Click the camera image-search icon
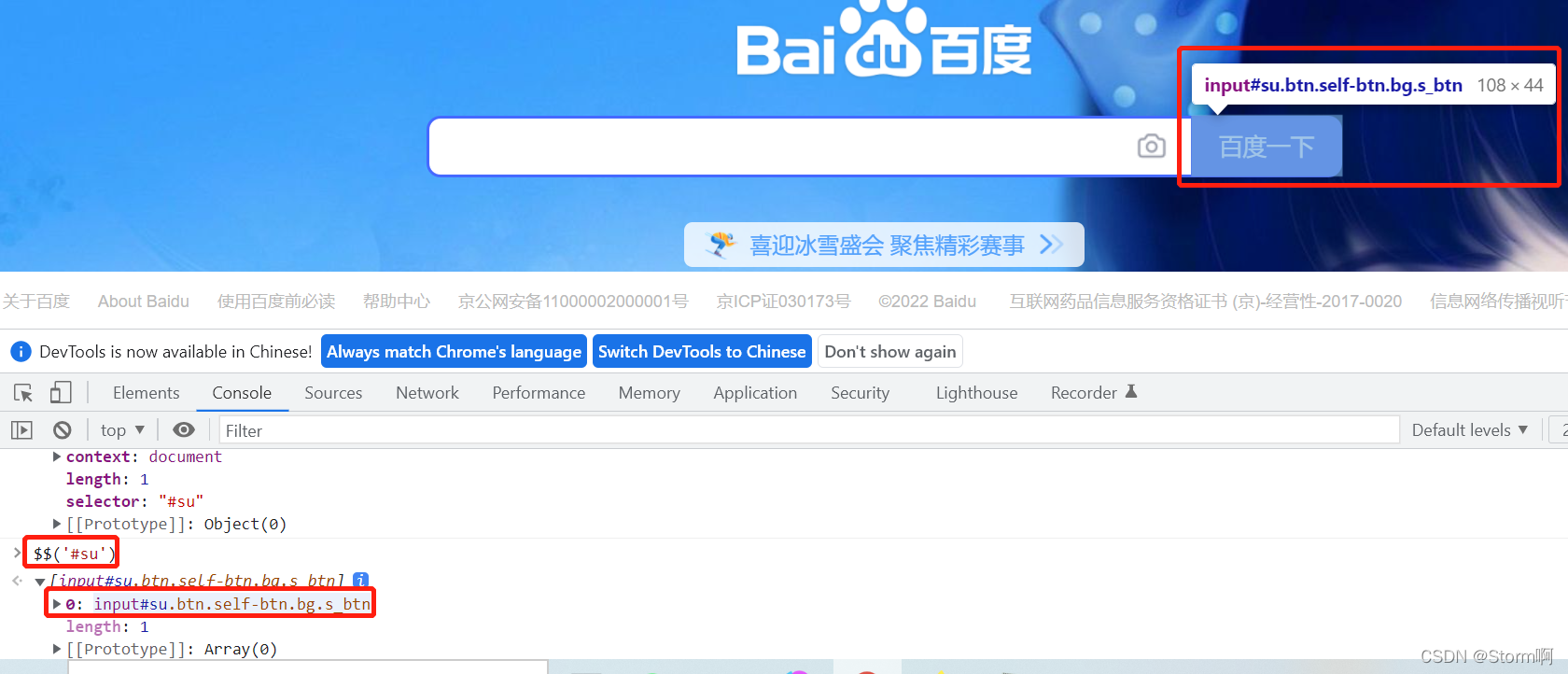Image resolution: width=1568 pixels, height=674 pixels. (x=1151, y=147)
